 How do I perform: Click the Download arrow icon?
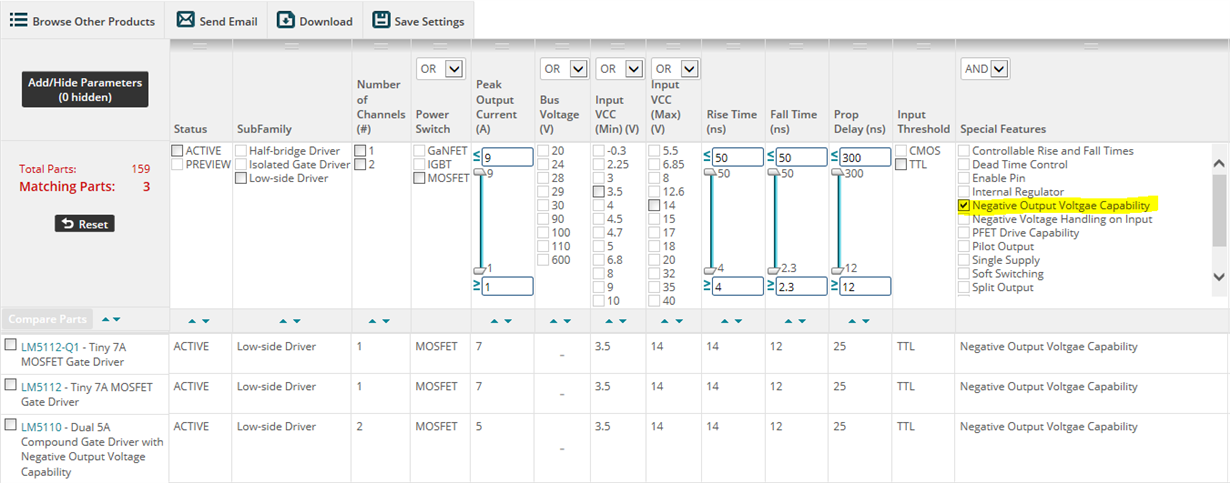pos(286,20)
